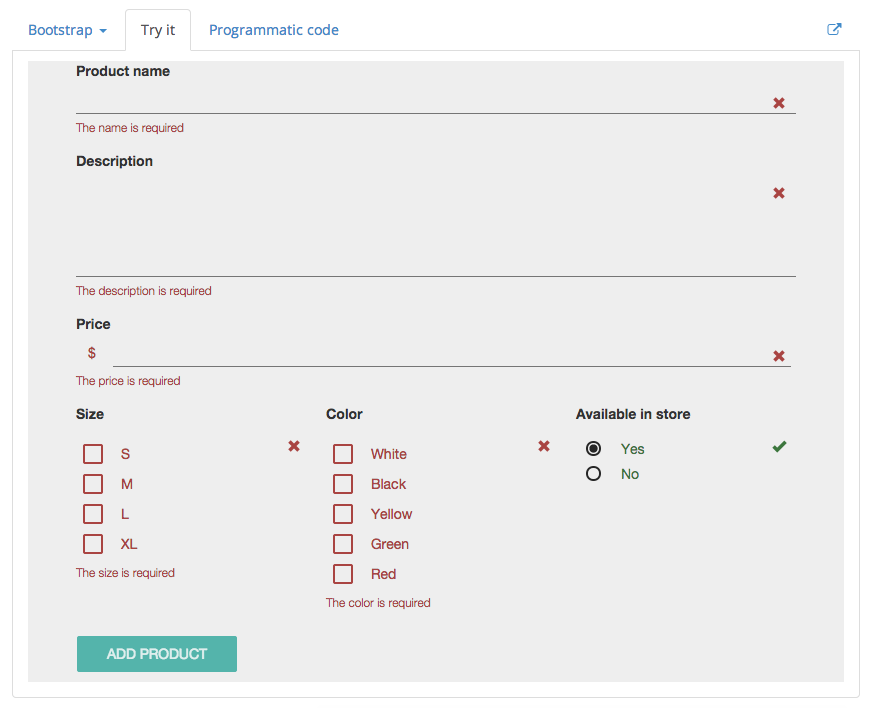
Task: Open the external link icon
Action: click(x=834, y=30)
